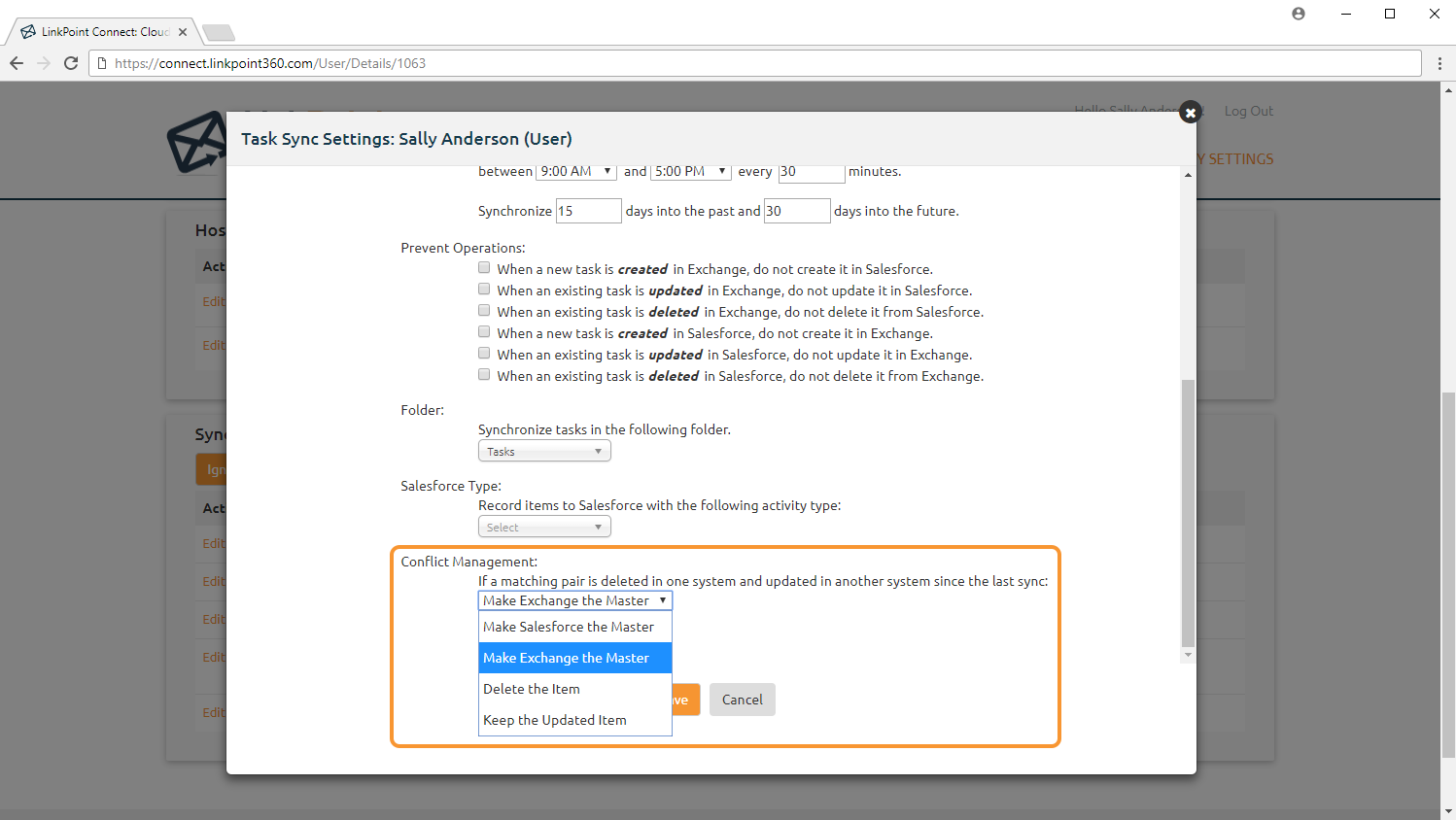The width and height of the screenshot is (1456, 820).
Task: Open the browser menu (three dots)
Action: pos(1439,63)
